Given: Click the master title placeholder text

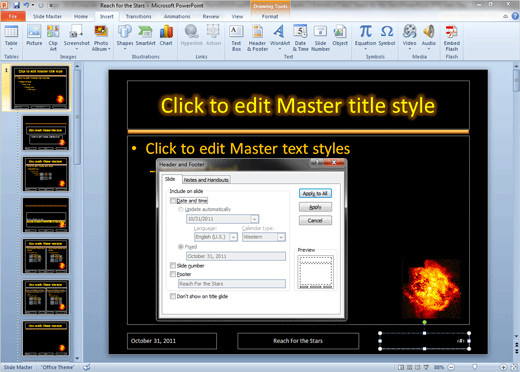Looking at the screenshot, I should [298, 106].
